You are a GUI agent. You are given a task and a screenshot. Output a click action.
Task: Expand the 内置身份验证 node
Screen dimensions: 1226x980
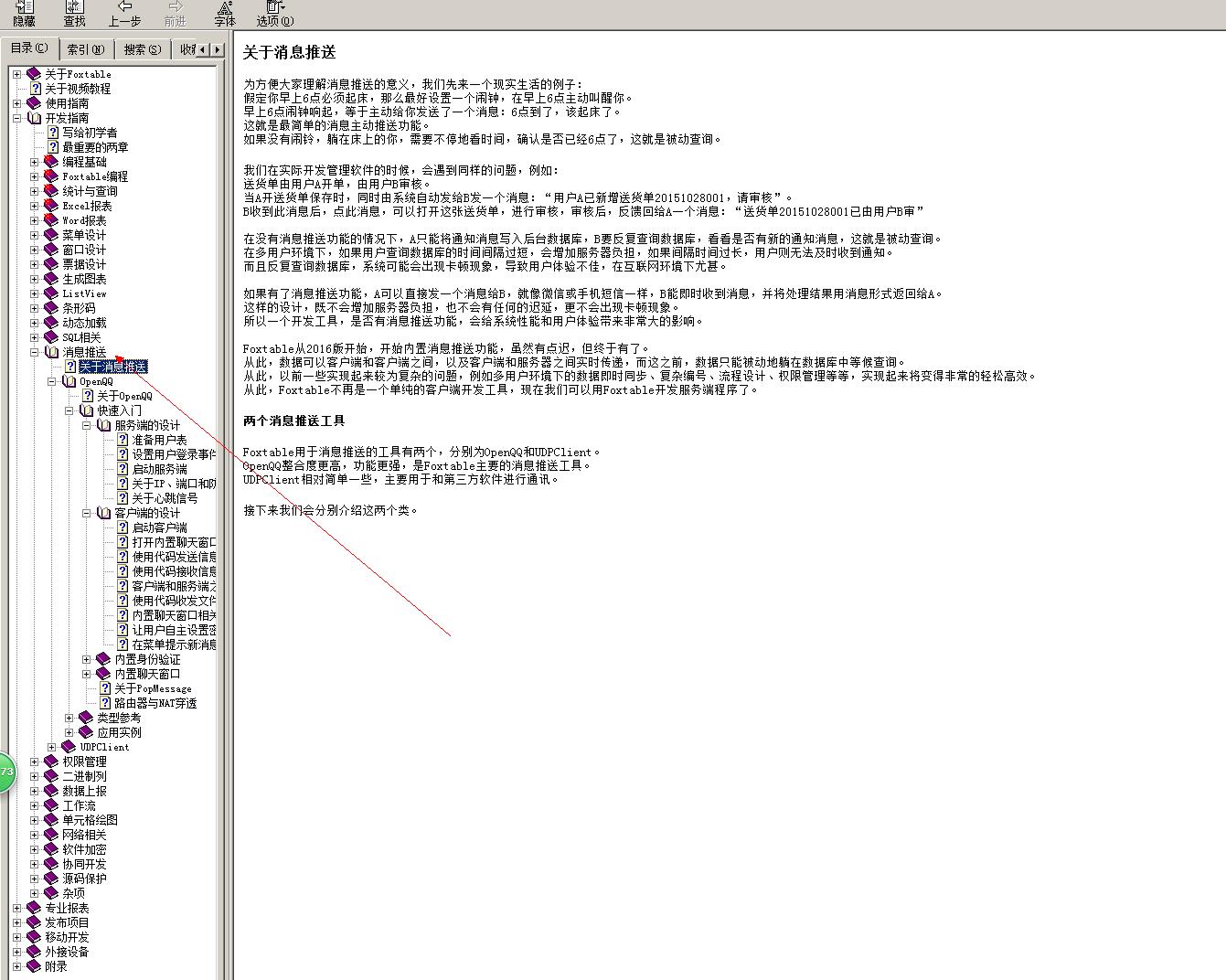coord(86,659)
